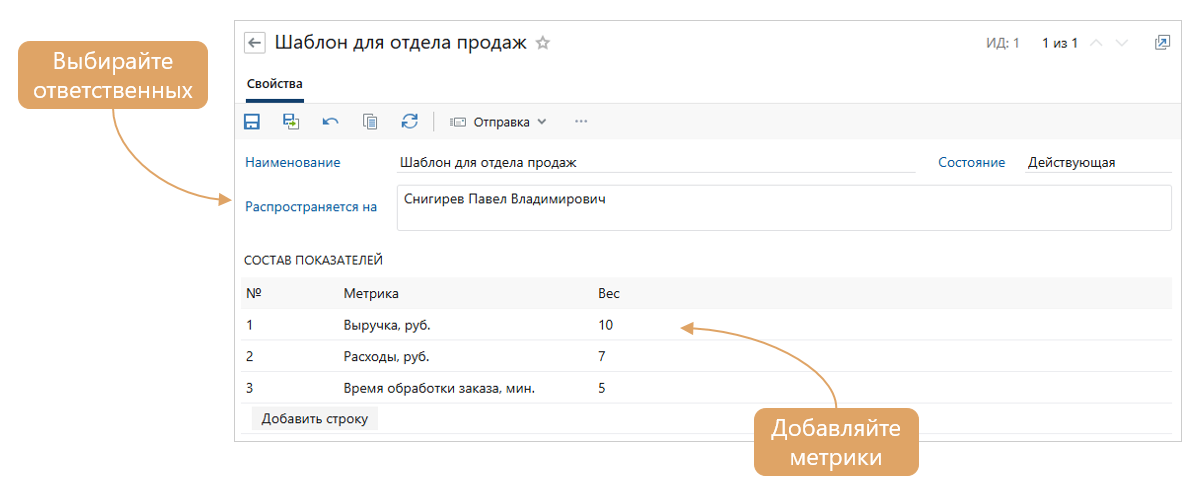Image resolution: width=1201 pixels, height=494 pixels.
Task: Click the back arrow button
Action: point(255,43)
